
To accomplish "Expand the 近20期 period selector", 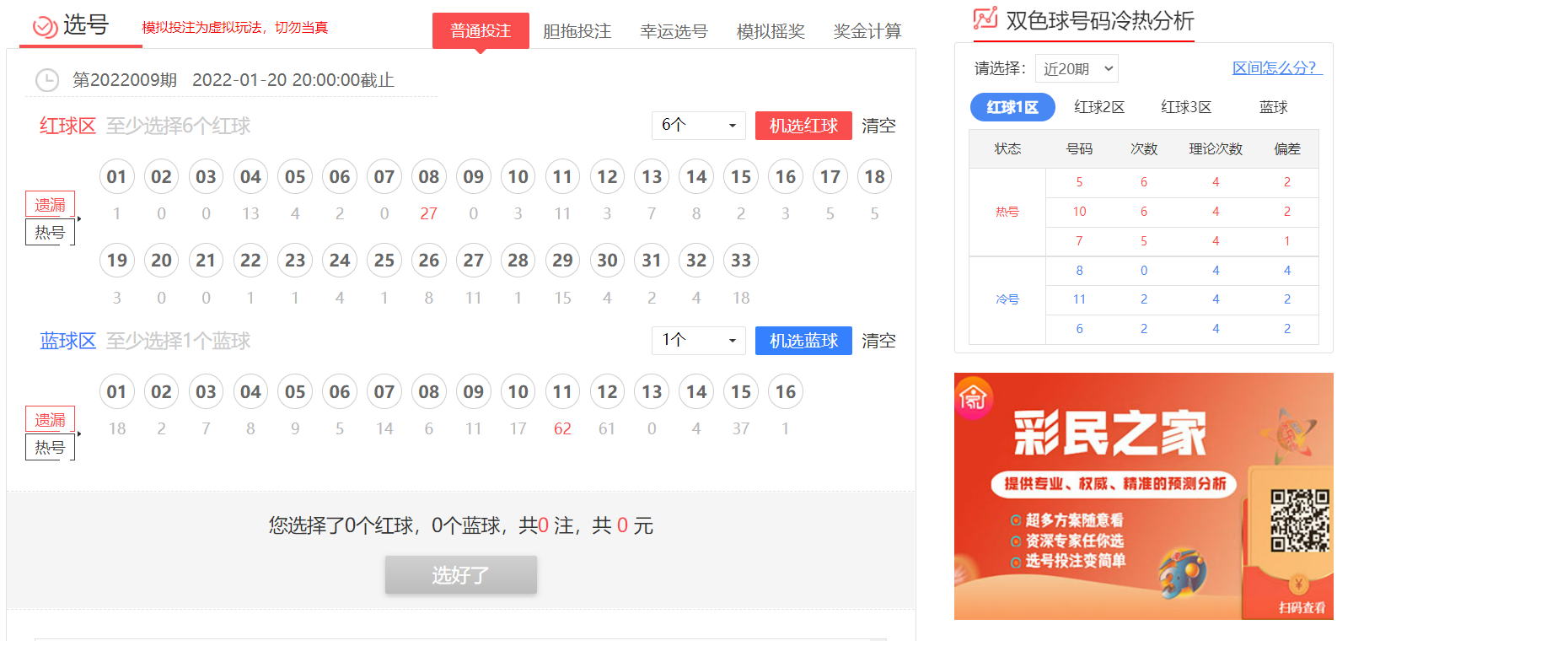I will (x=1077, y=69).
